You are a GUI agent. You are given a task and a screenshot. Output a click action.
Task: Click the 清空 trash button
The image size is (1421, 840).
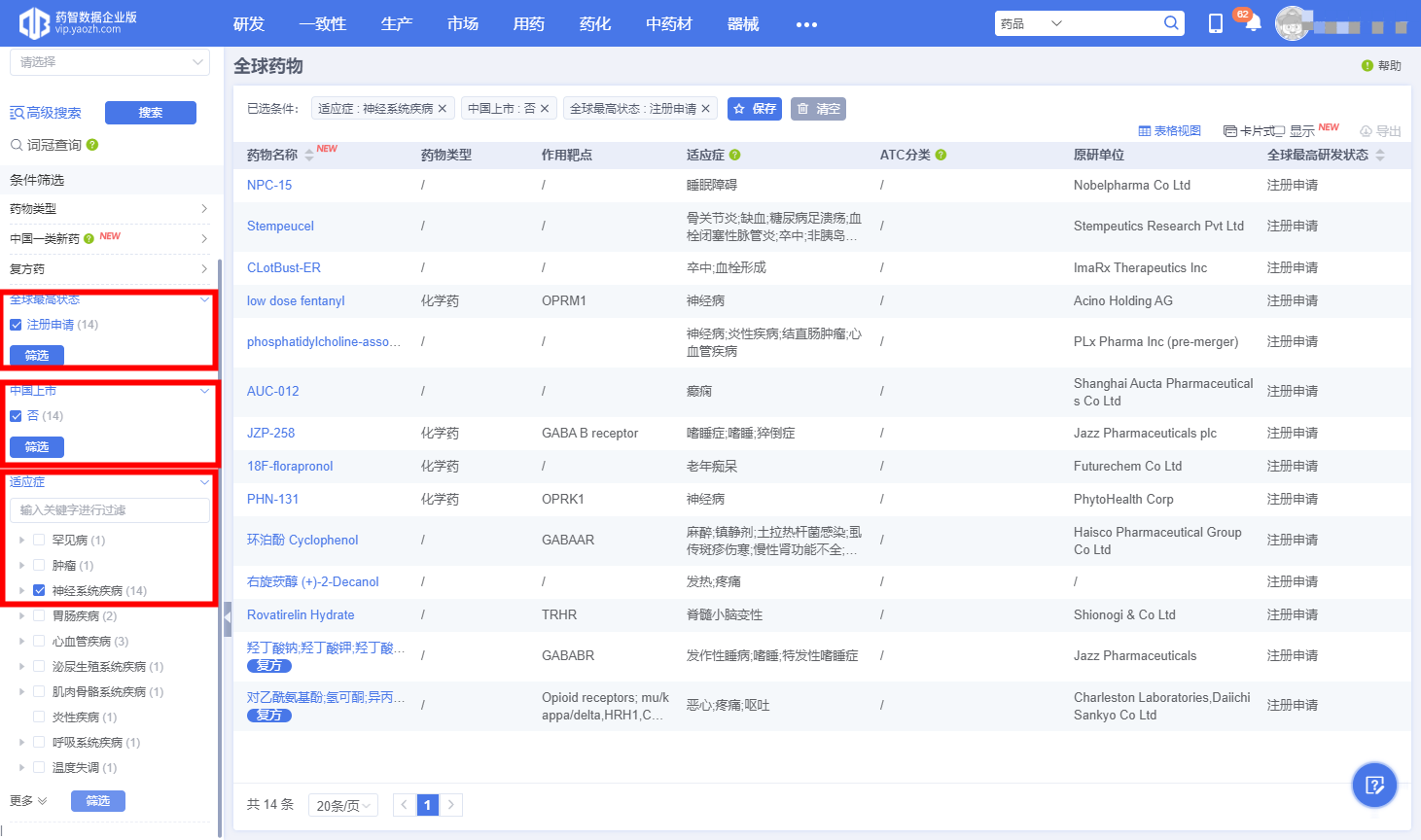tap(818, 109)
